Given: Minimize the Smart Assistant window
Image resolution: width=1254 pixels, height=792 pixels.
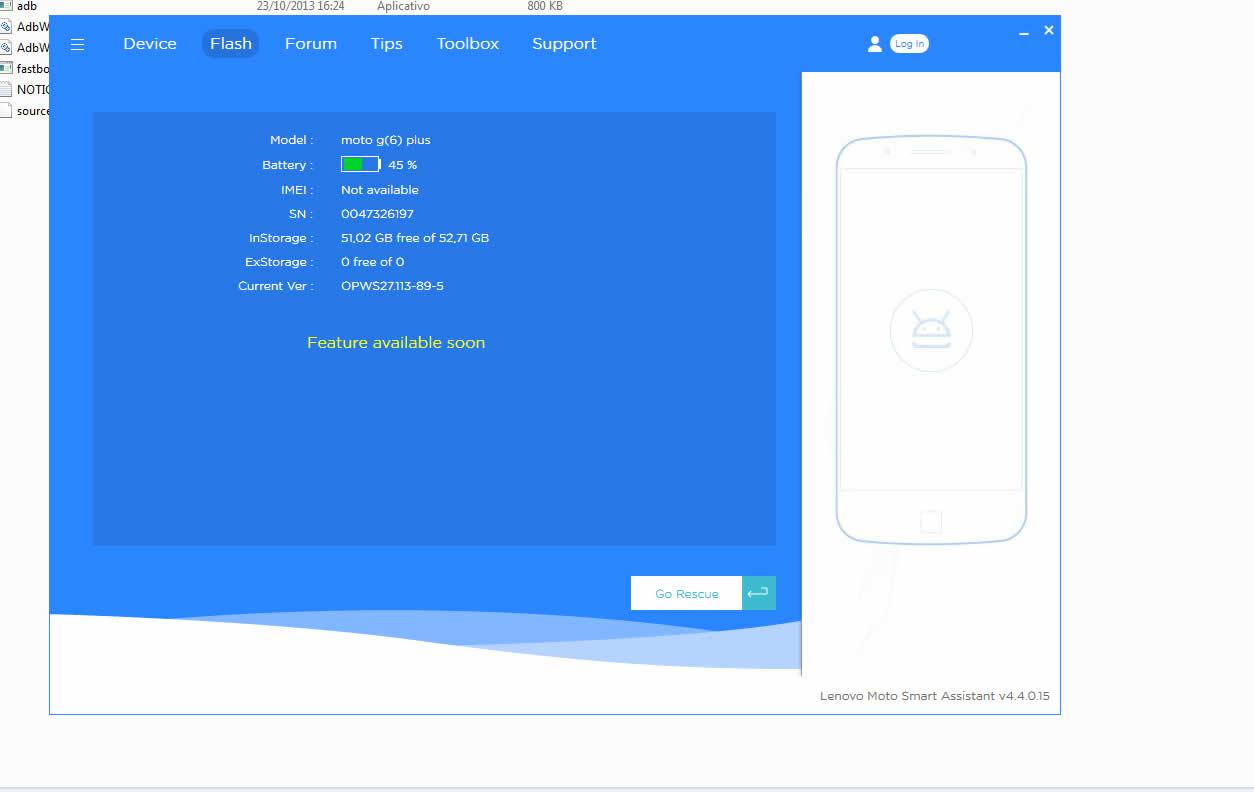Looking at the screenshot, I should (1024, 33).
